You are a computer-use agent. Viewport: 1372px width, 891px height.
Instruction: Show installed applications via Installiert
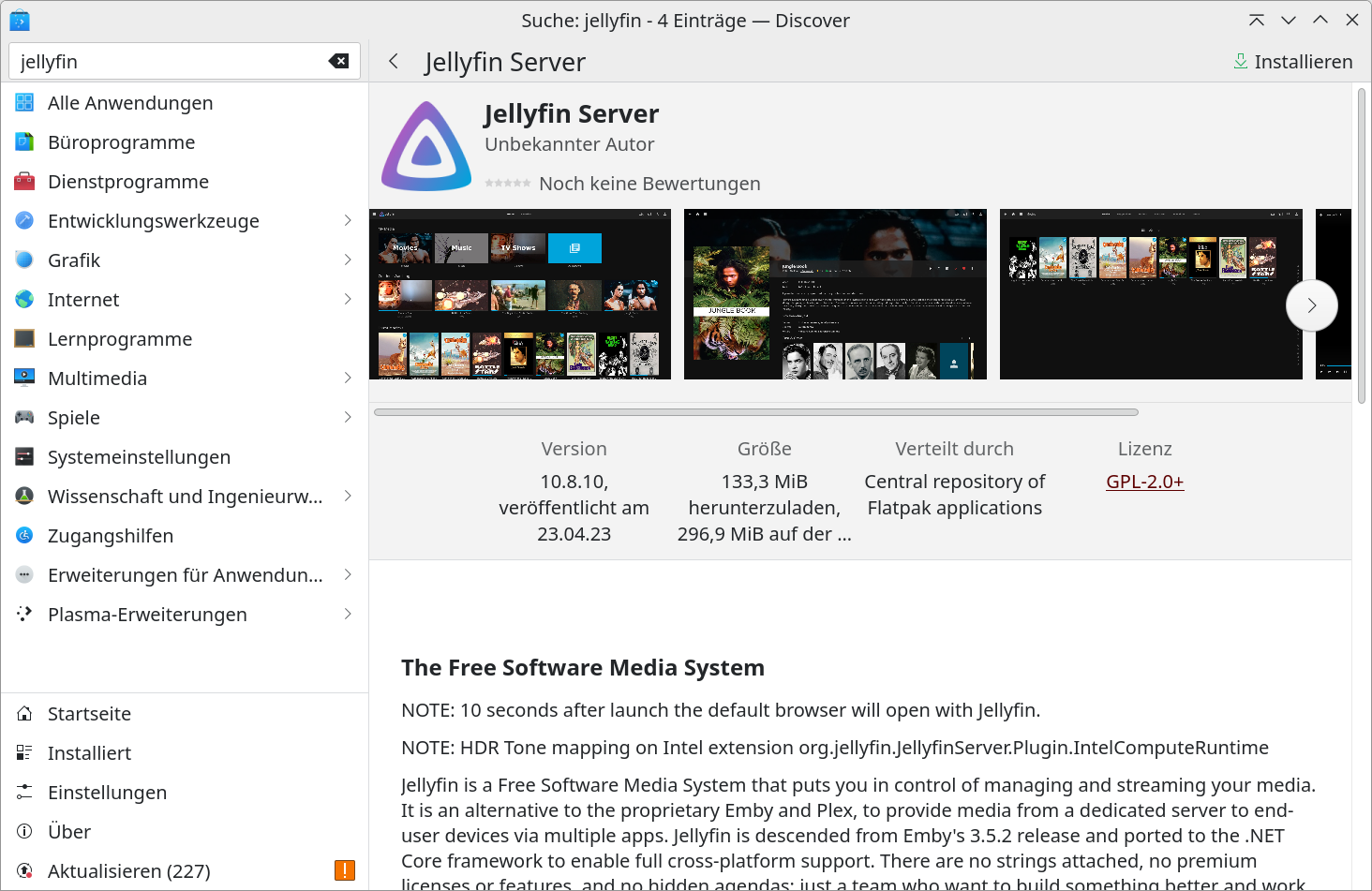coord(91,752)
